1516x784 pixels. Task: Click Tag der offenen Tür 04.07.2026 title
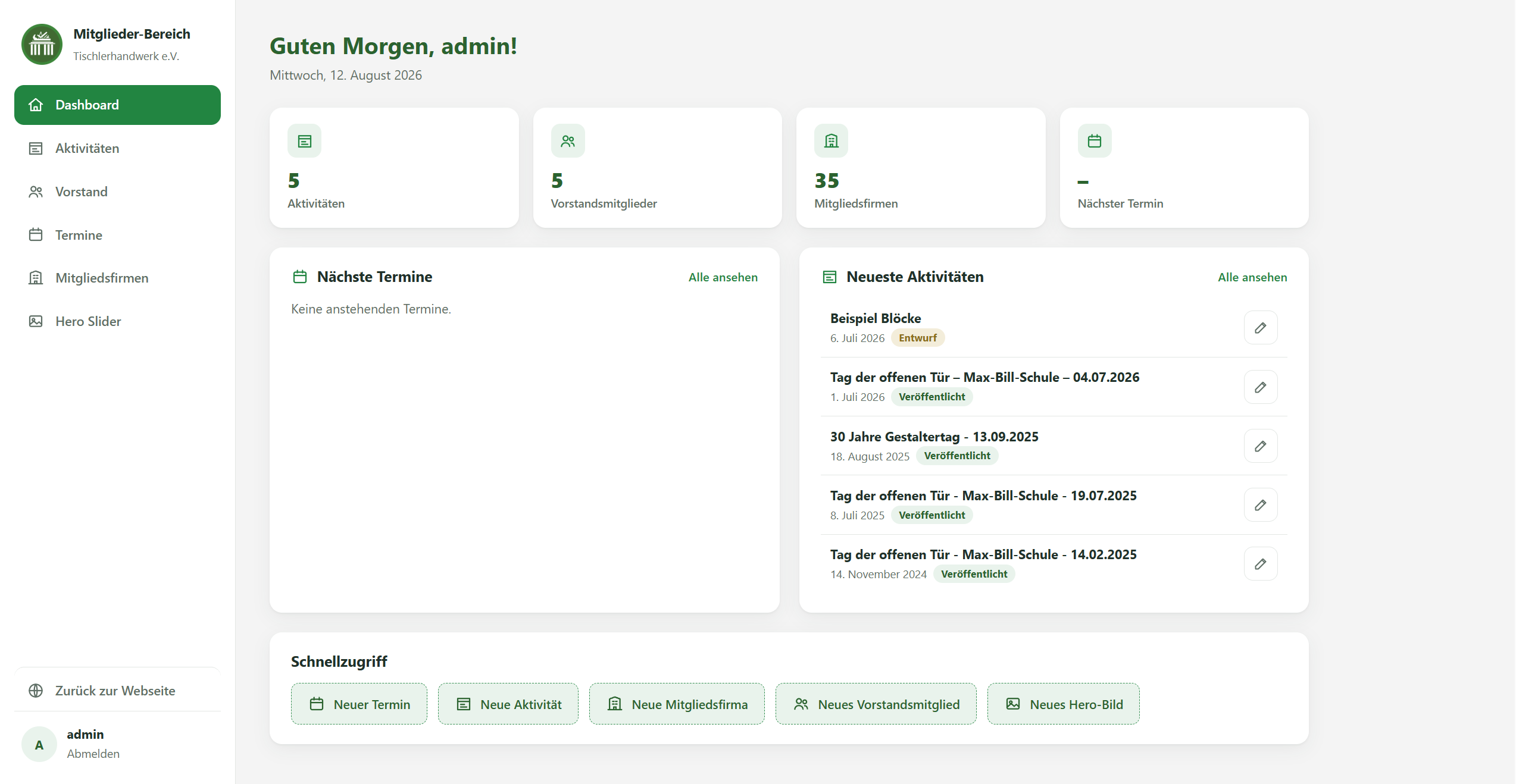984,377
